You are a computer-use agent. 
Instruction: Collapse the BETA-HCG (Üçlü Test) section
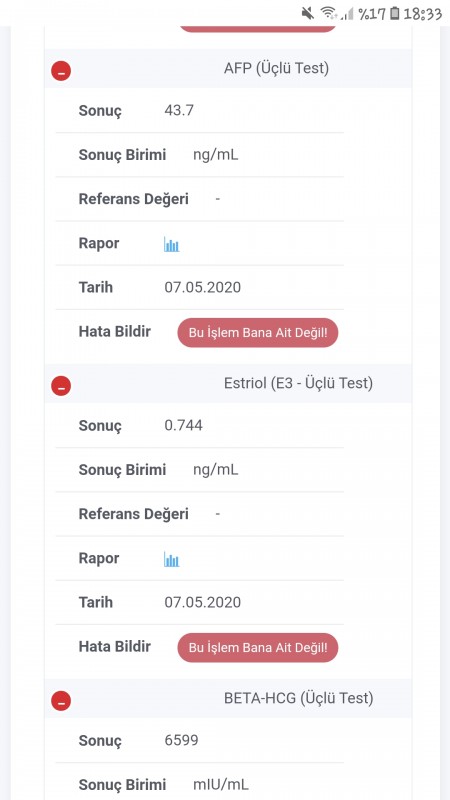point(61,701)
